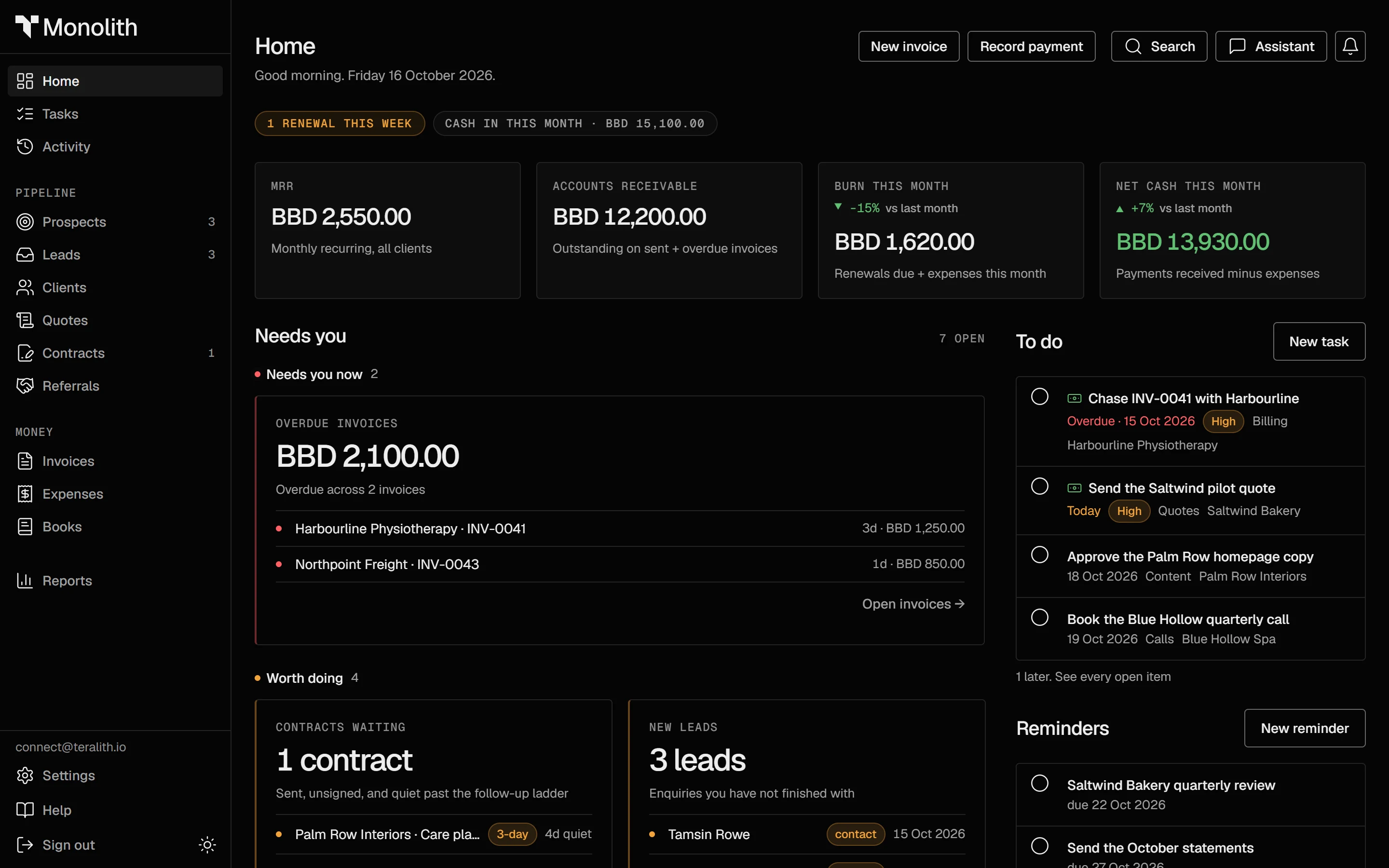
Task: Click the Settings gear icon
Action: point(25,775)
